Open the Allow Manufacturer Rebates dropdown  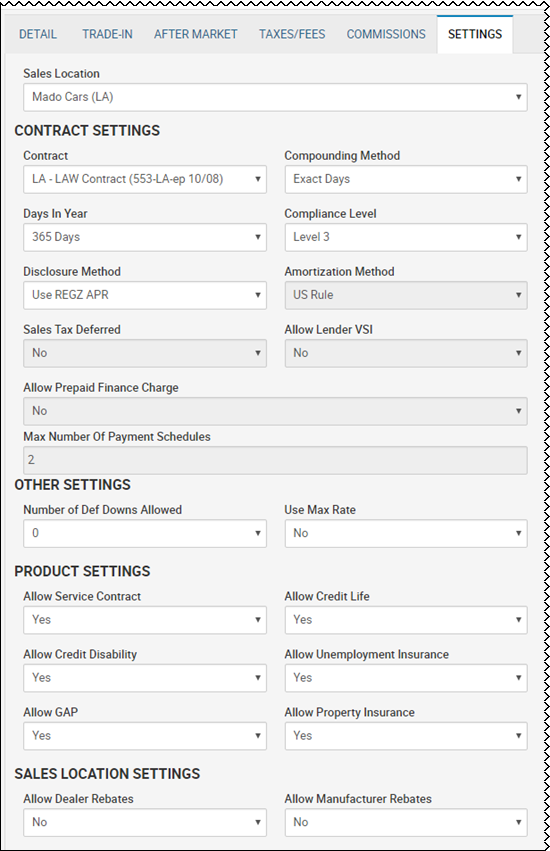406,822
